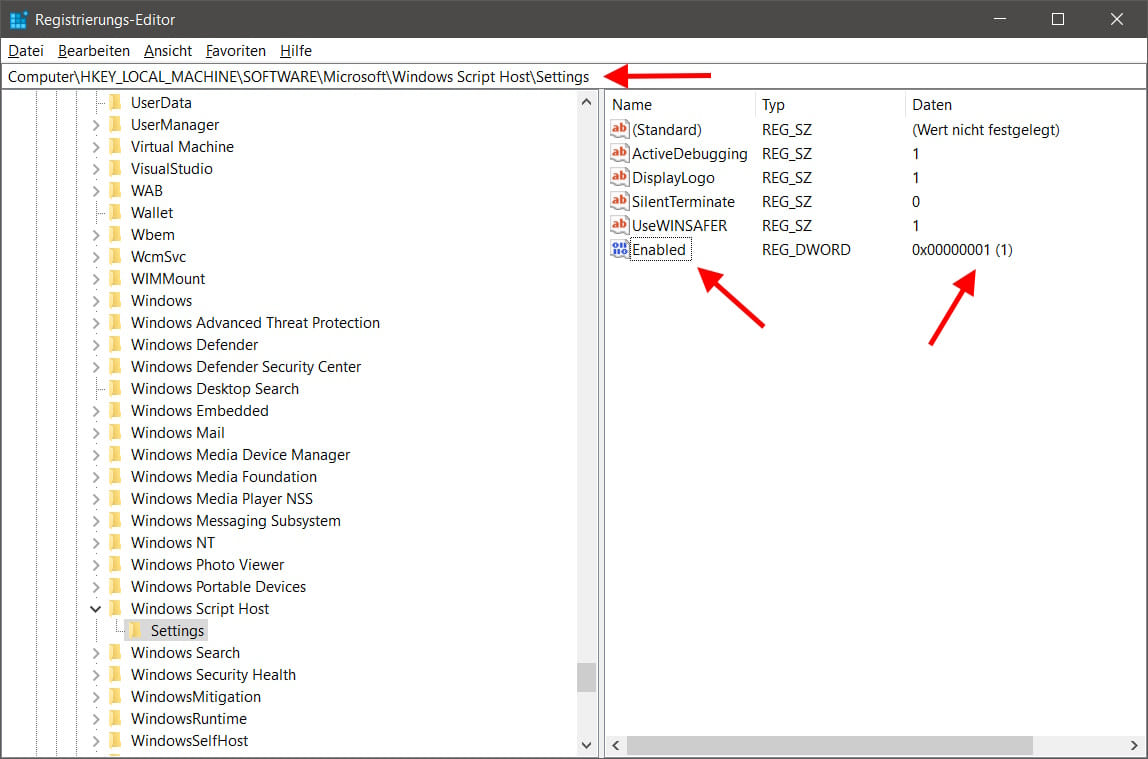Image resolution: width=1148 pixels, height=759 pixels.
Task: Open the Bearbeiten menu
Action: point(93,50)
